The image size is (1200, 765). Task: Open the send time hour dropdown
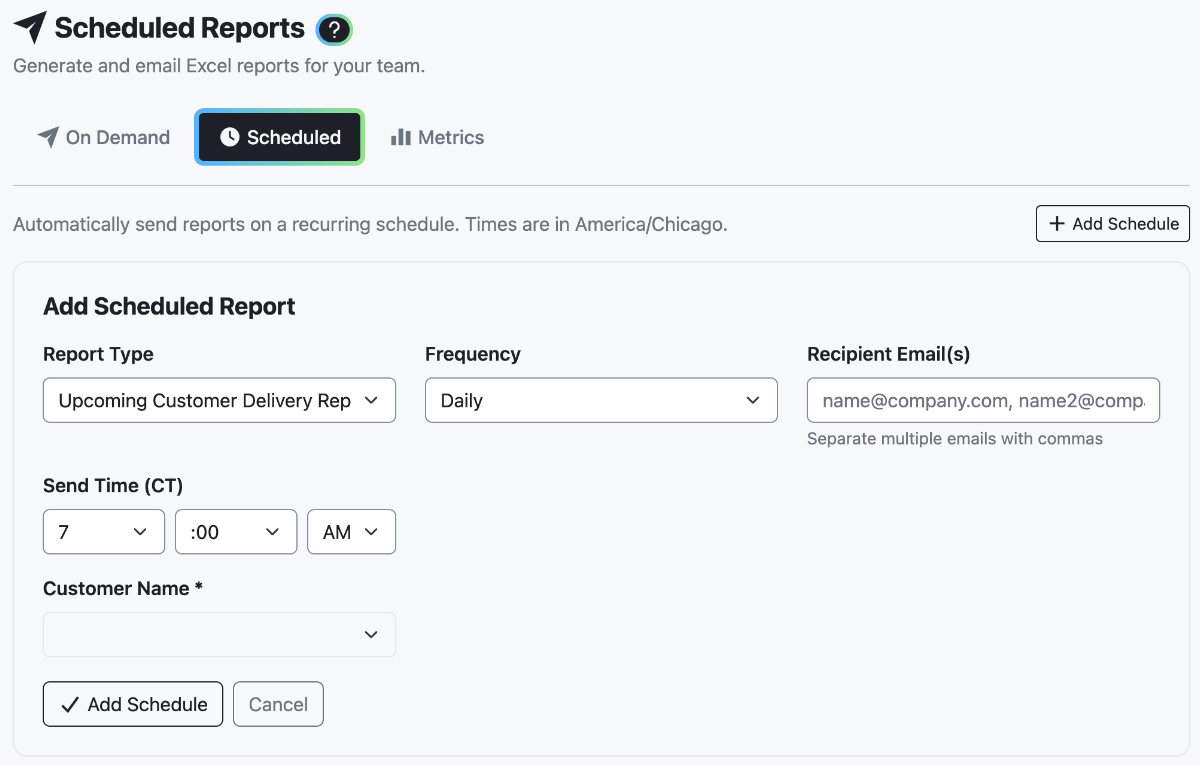coord(104,532)
